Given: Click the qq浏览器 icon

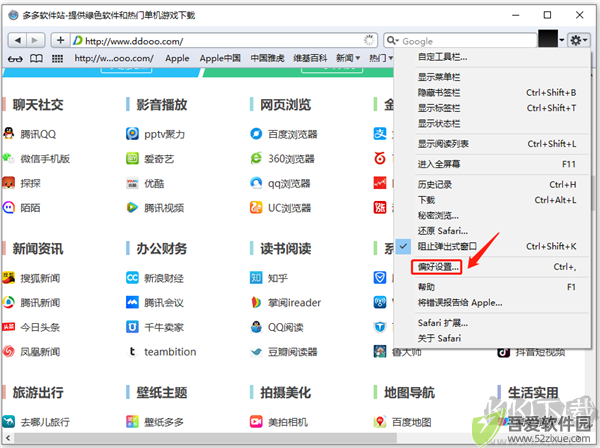Looking at the screenshot, I should pyautogui.click(x=256, y=183).
